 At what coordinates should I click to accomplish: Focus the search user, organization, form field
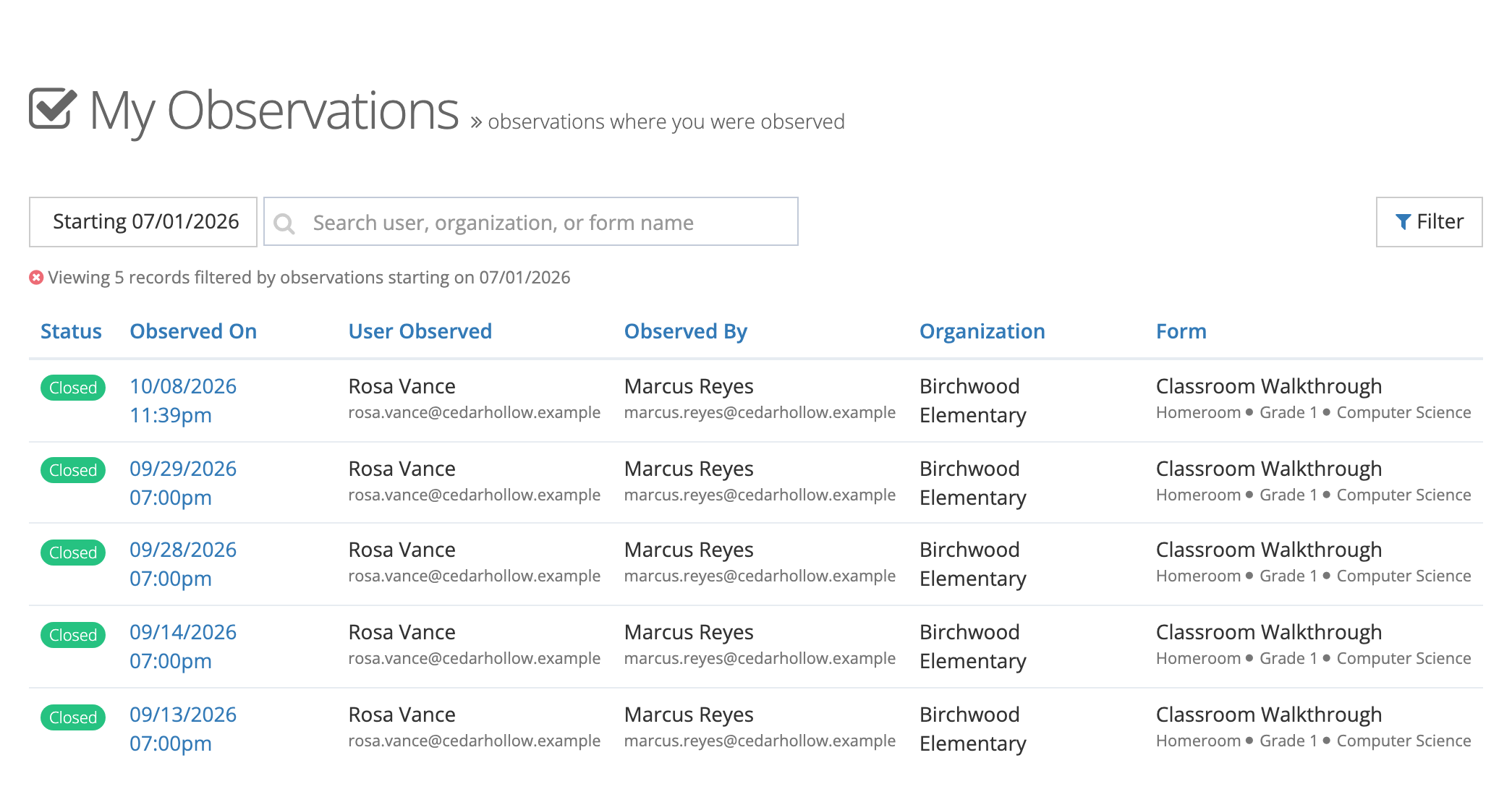(531, 222)
